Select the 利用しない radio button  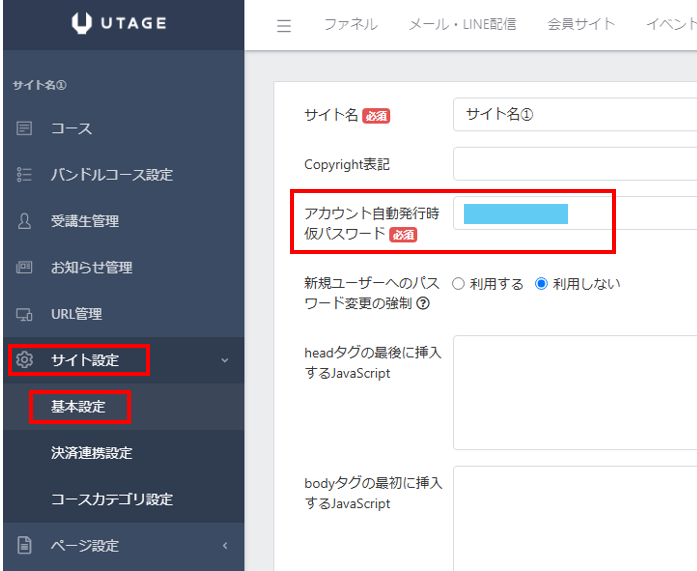coord(541,284)
